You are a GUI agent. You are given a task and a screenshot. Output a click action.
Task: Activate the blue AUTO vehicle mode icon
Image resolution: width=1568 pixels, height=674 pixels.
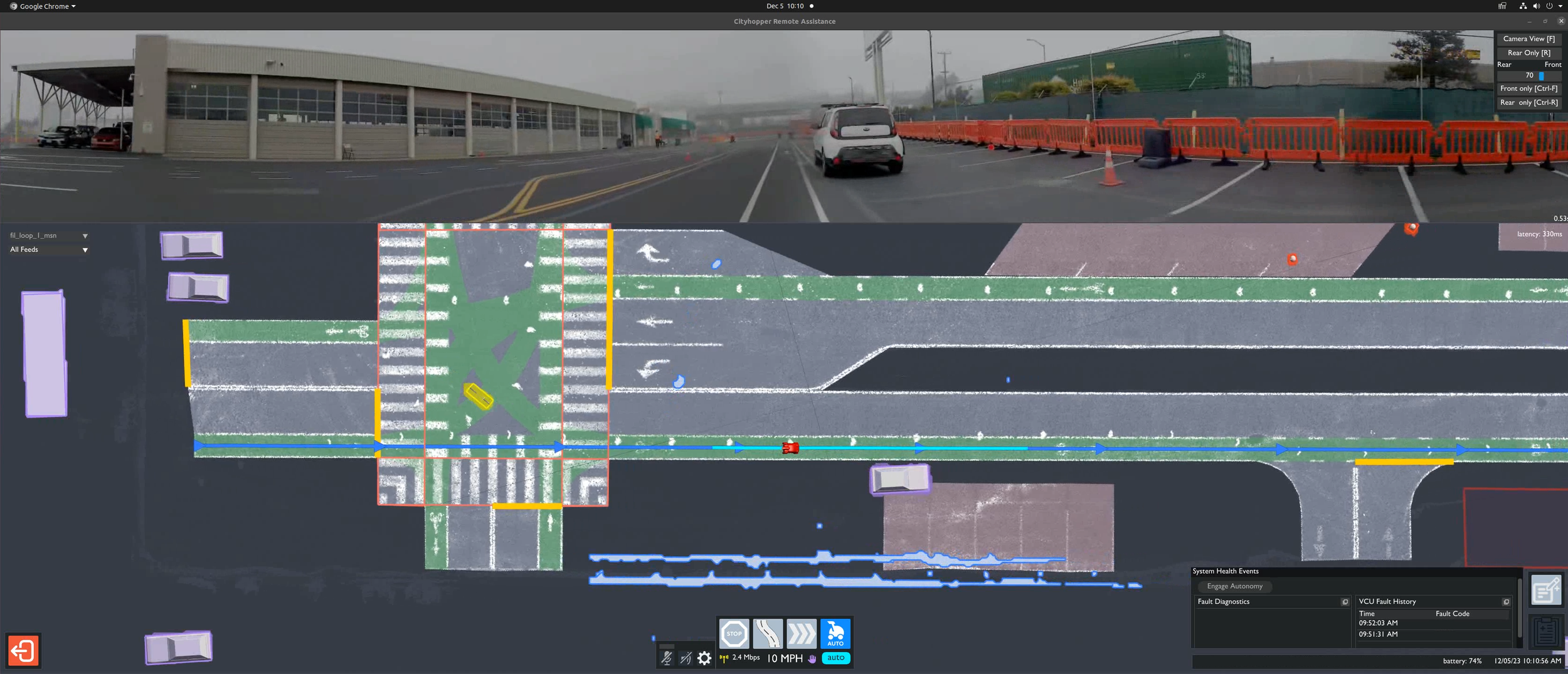pos(835,633)
